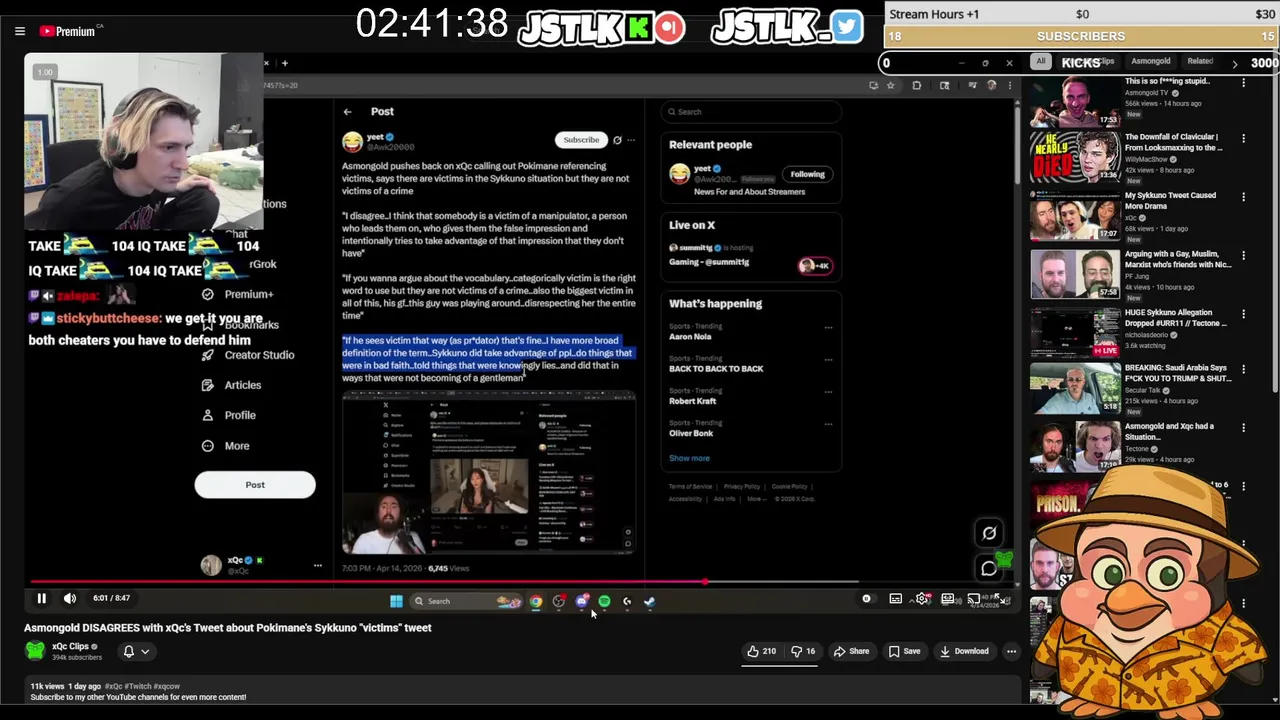Image resolution: width=1280 pixels, height=720 pixels.
Task: Save the video to a playlist
Action: point(904,651)
